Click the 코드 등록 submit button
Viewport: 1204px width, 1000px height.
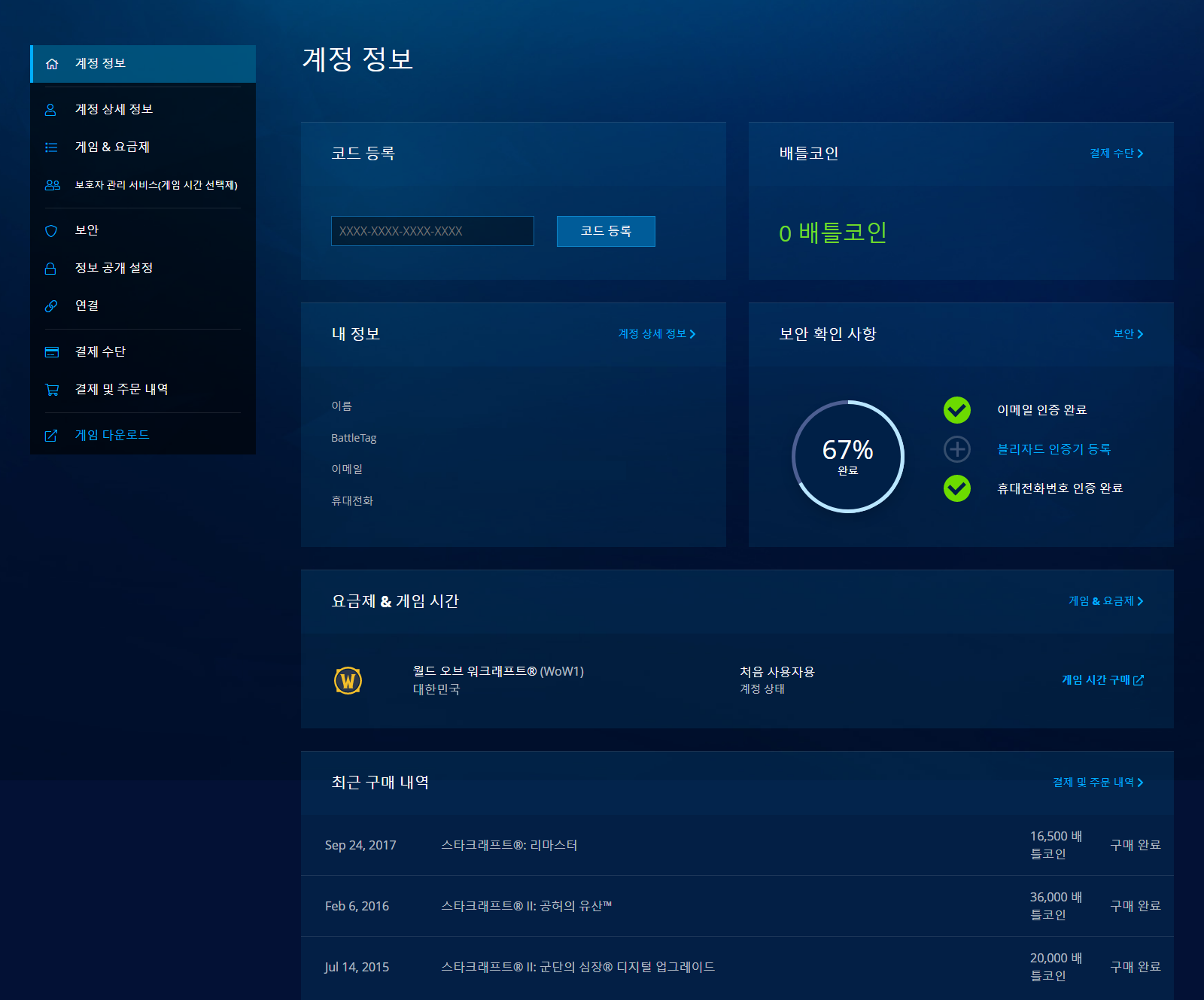coord(606,231)
